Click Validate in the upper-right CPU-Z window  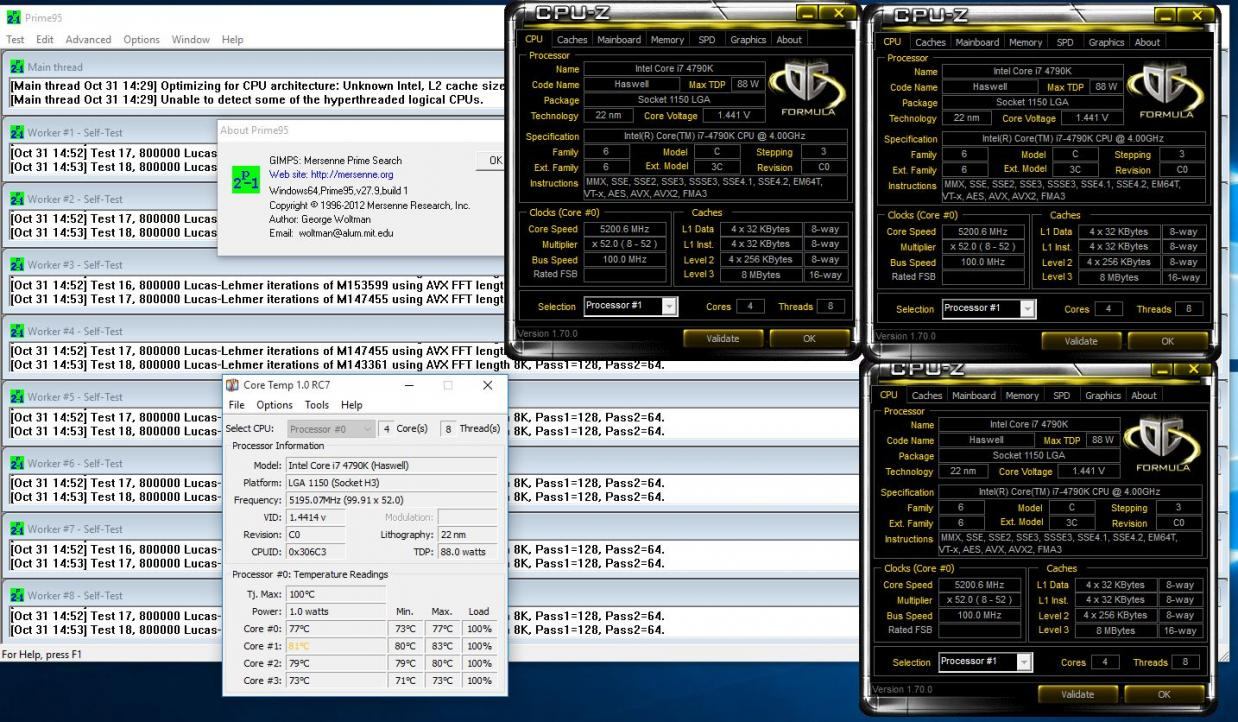[1081, 341]
